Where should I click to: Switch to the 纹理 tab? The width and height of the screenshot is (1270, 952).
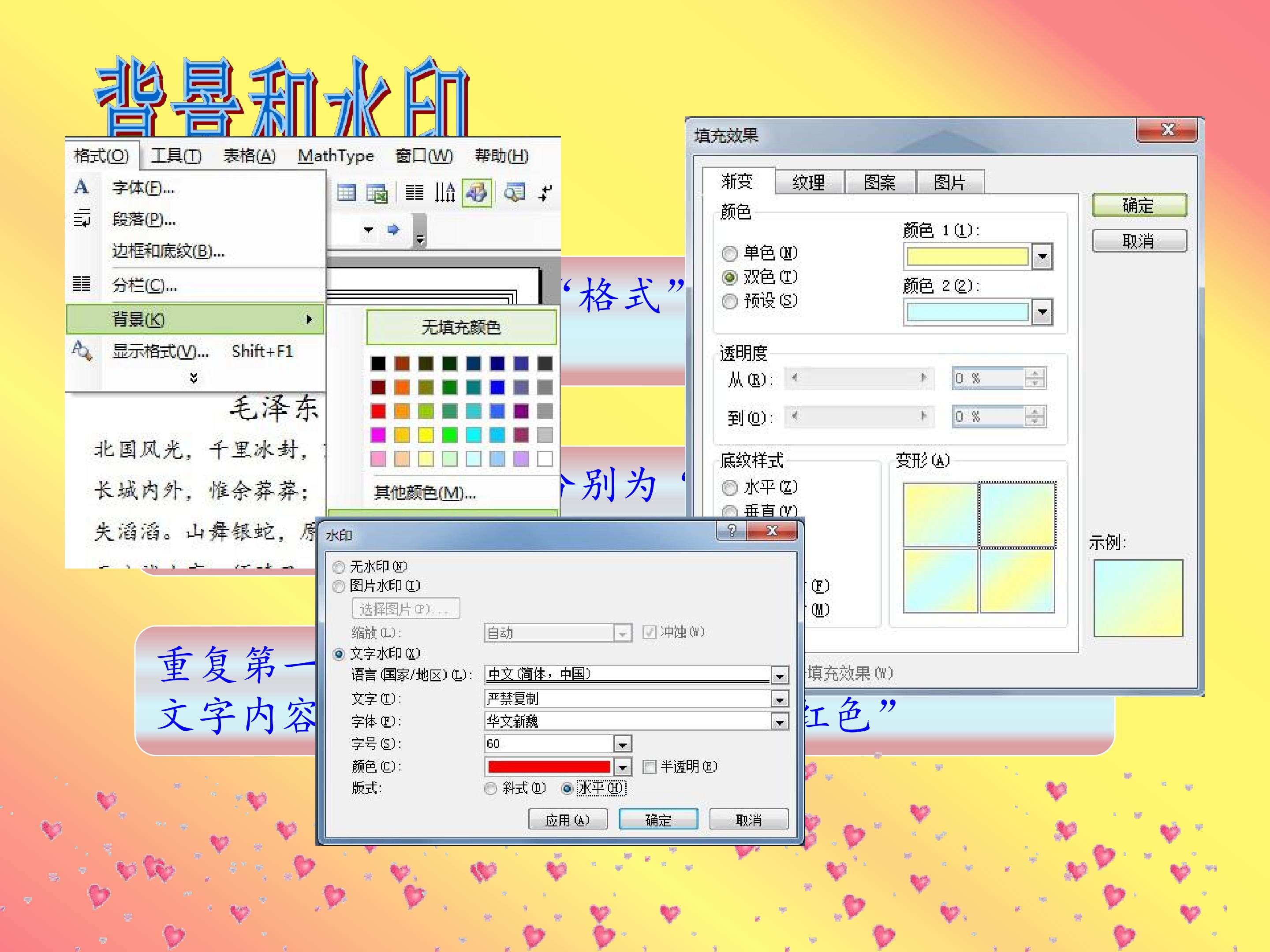point(808,182)
